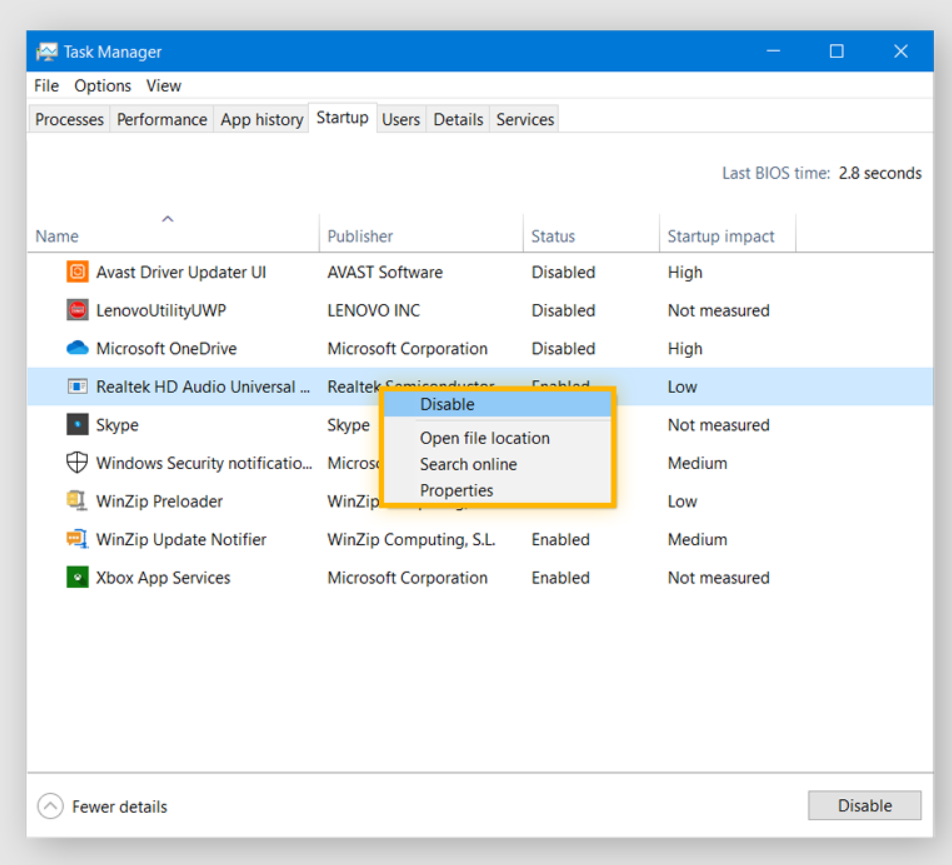Viewport: 952px width, 865px height.
Task: Open the View menu
Action: [x=163, y=86]
